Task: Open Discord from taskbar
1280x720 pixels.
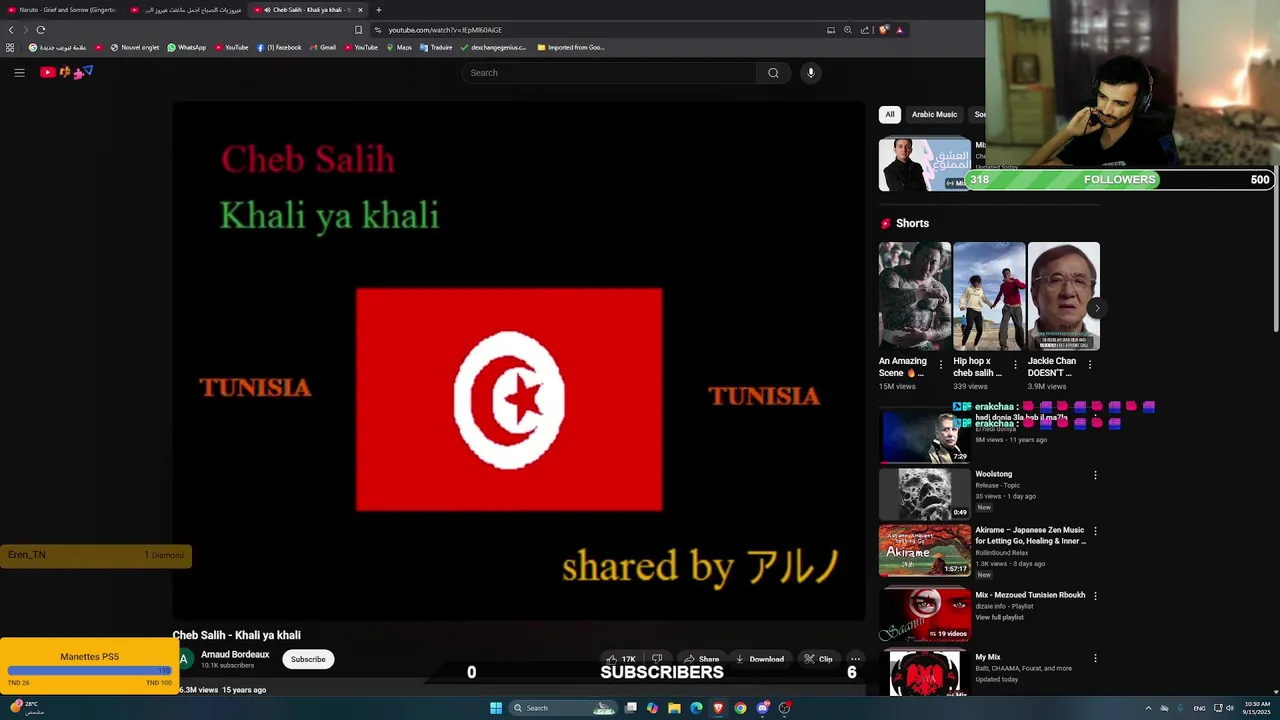Action: pos(763,708)
